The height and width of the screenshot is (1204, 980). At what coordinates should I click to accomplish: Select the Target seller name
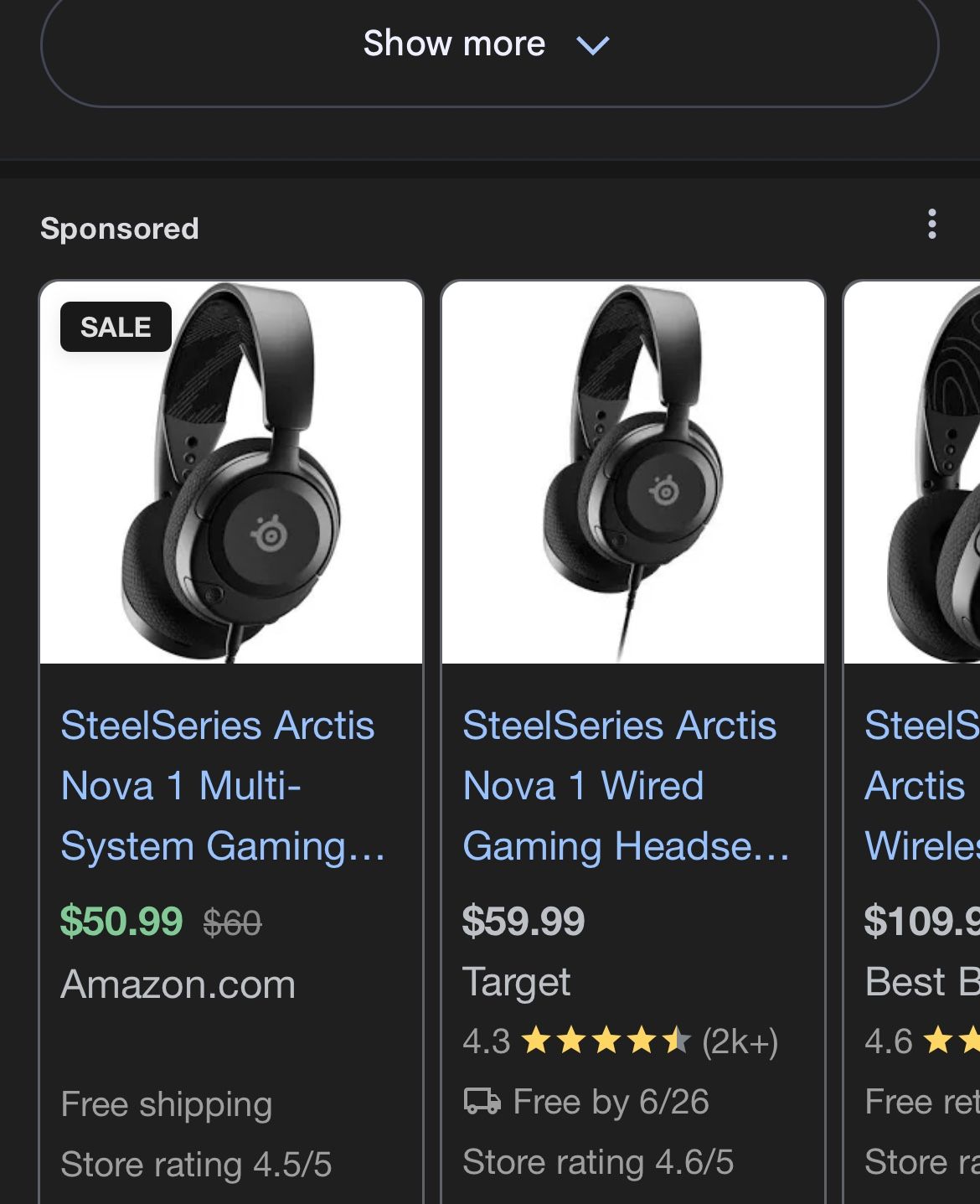pos(516,982)
